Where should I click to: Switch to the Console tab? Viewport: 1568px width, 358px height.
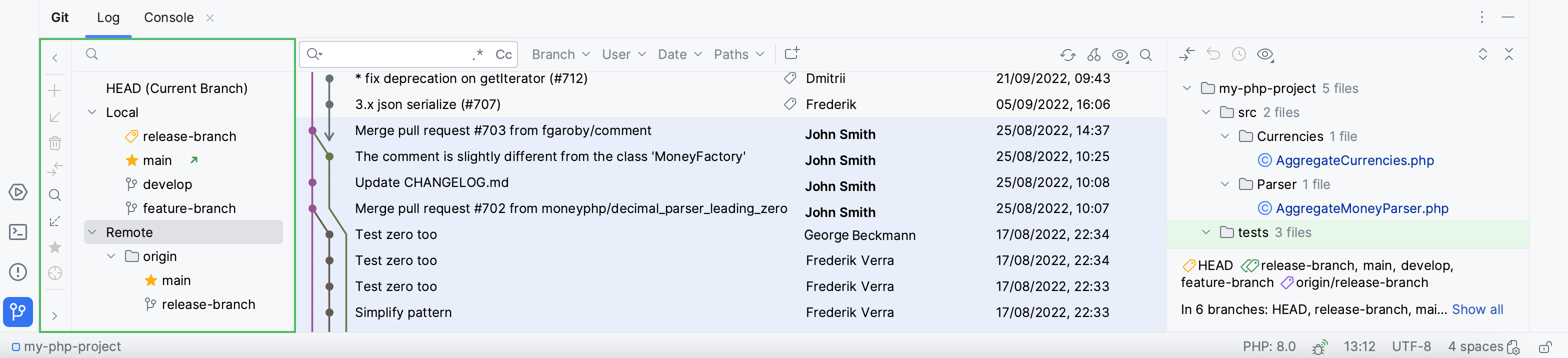pyautogui.click(x=168, y=17)
